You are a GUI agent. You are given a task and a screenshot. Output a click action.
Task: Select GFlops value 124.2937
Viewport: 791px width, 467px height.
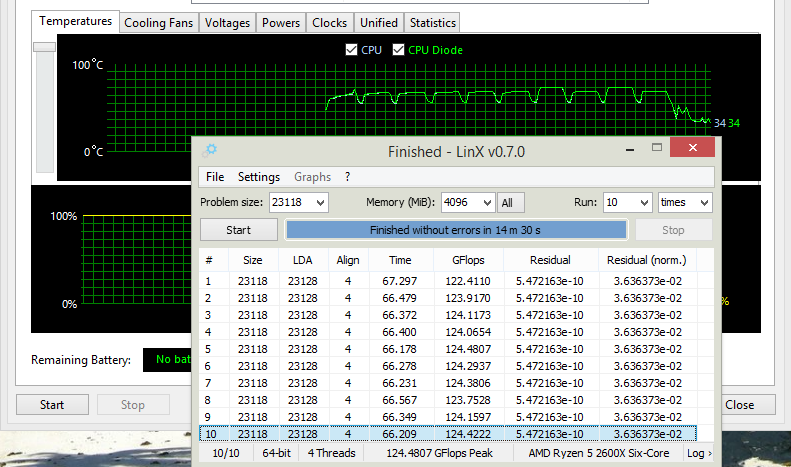(468, 366)
